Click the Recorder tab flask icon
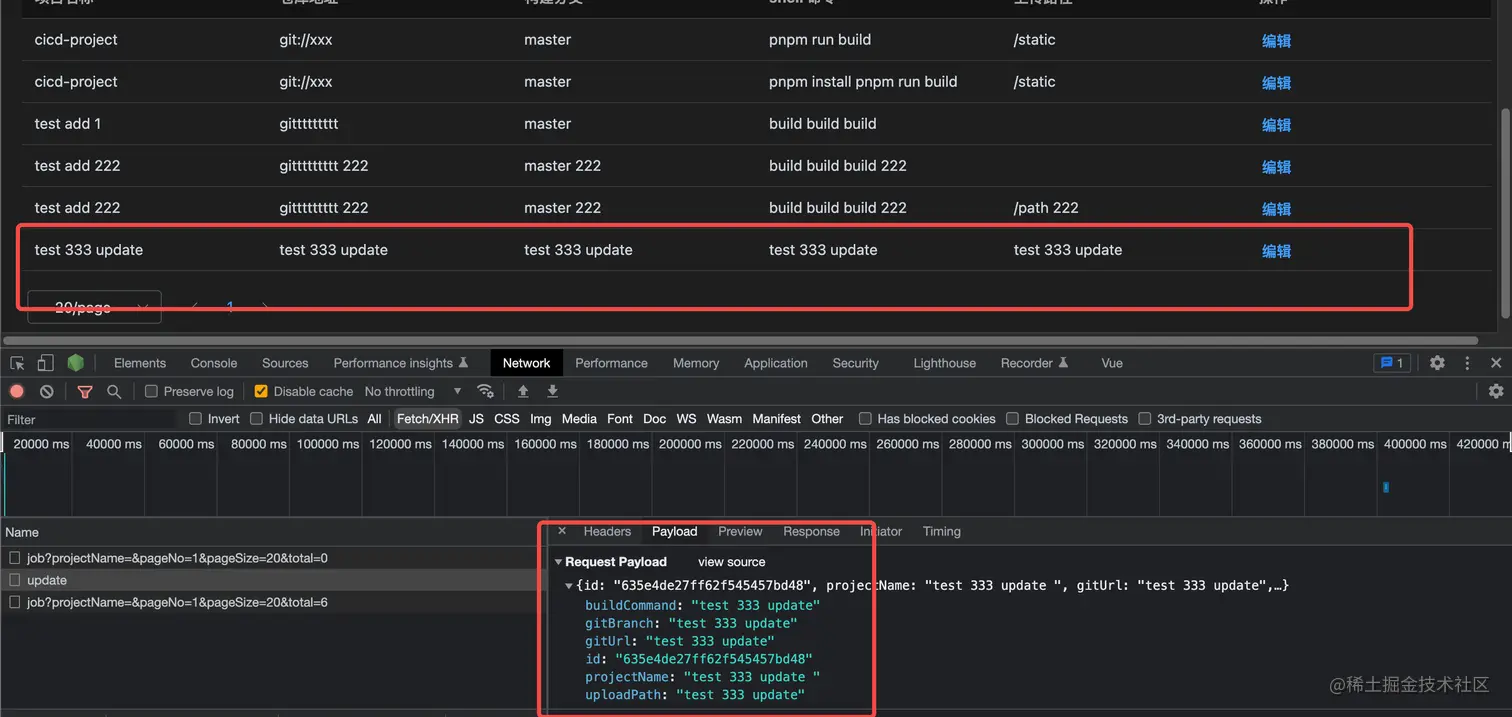Viewport: 1512px width, 717px height. (x=1063, y=363)
